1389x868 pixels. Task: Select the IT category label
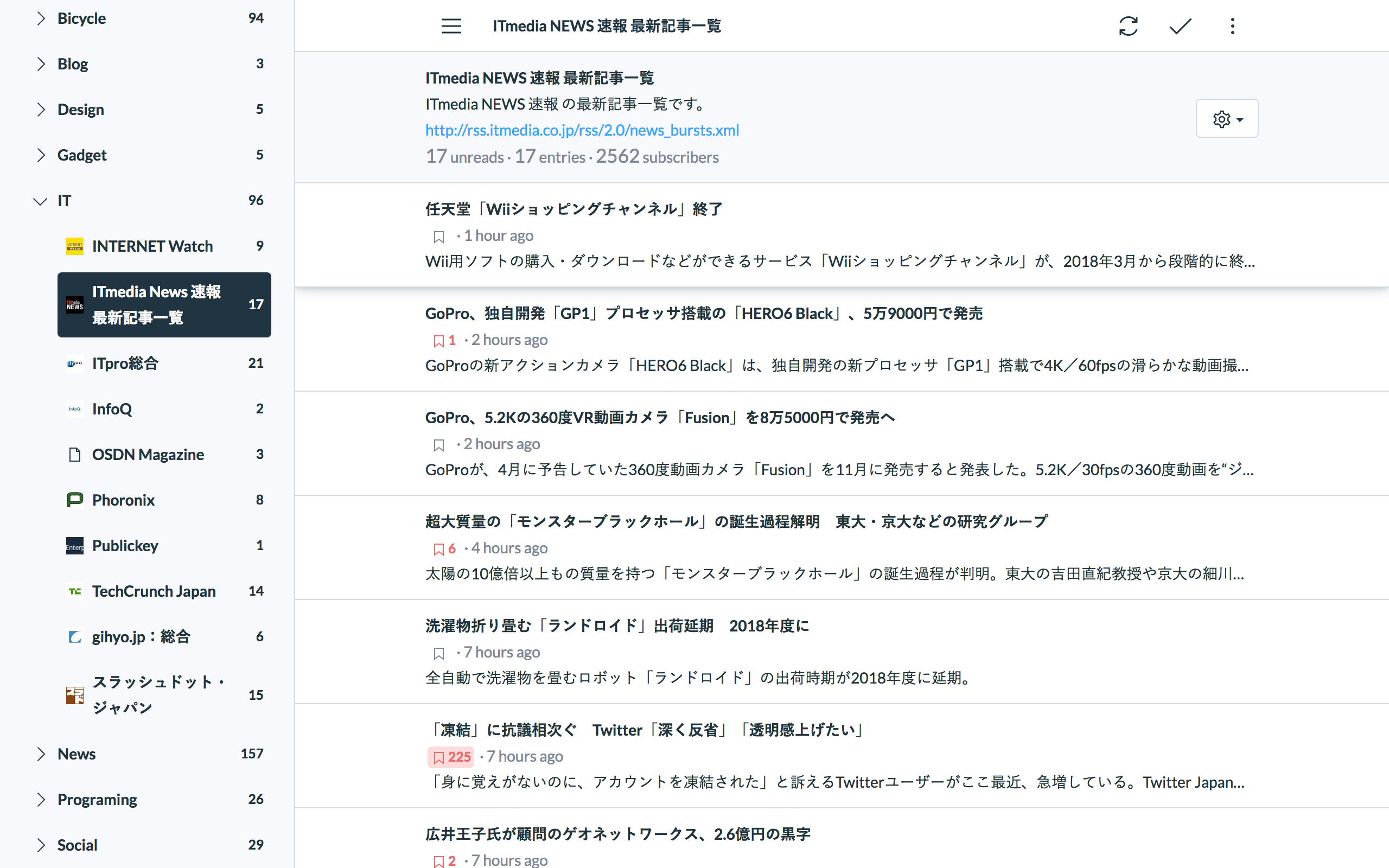64,200
